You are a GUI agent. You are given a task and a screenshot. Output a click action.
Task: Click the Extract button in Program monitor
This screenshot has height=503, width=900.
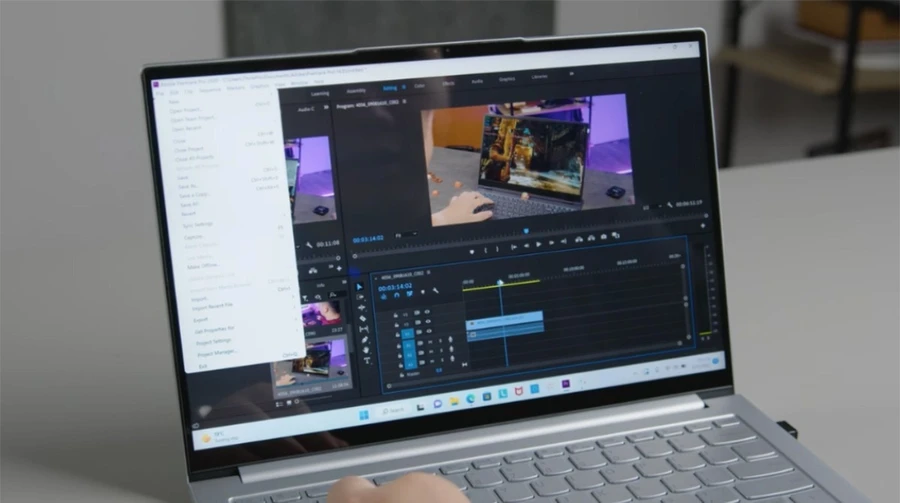[591, 238]
